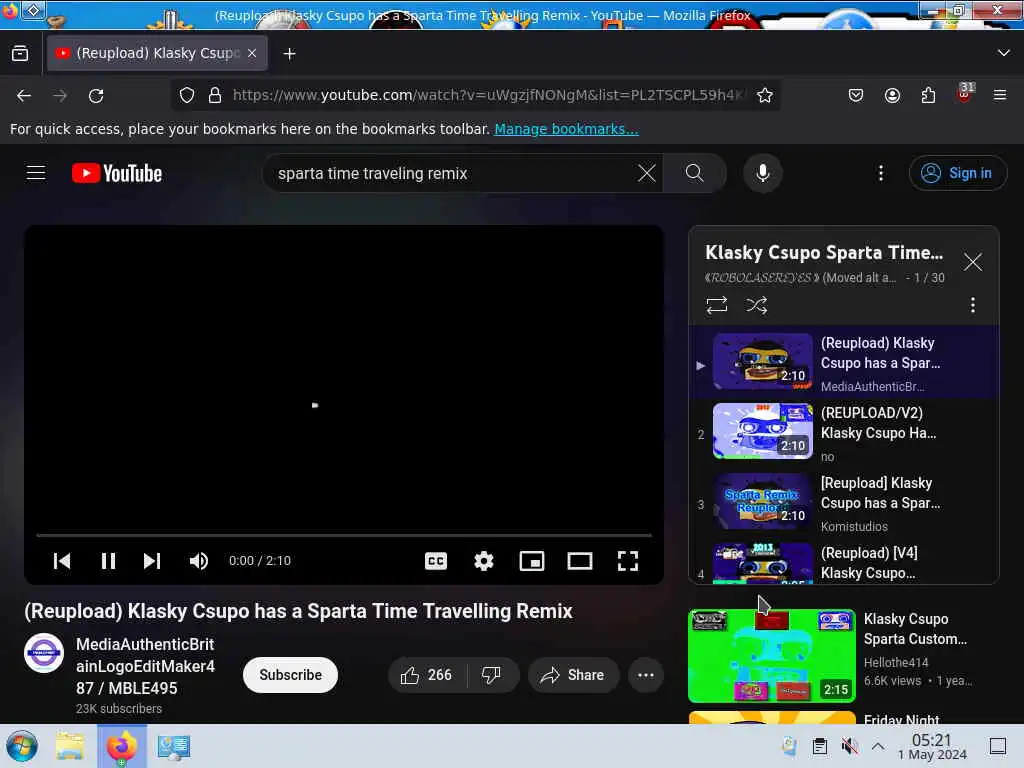Switch to theater mode

(x=580, y=561)
